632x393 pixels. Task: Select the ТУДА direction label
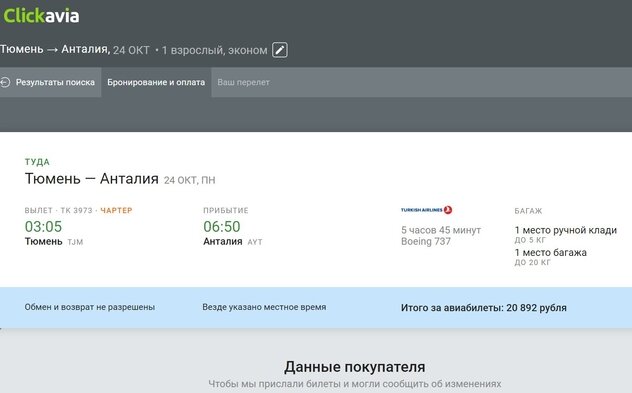coord(37,162)
